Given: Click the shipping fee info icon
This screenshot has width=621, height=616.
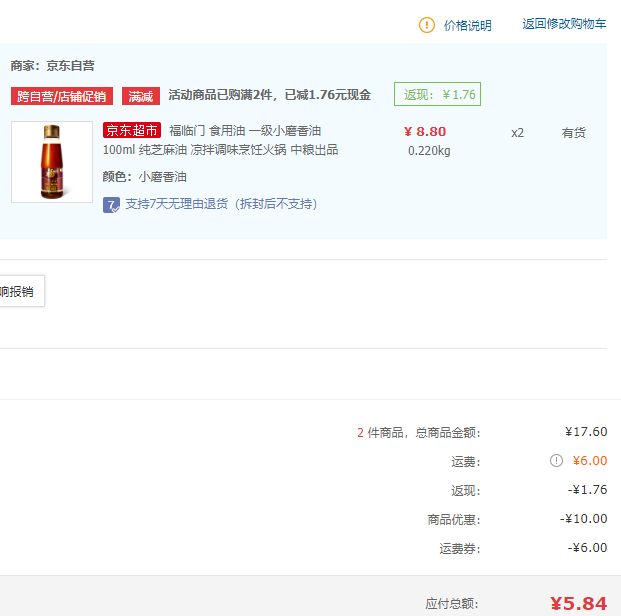Looking at the screenshot, I should [556, 460].
